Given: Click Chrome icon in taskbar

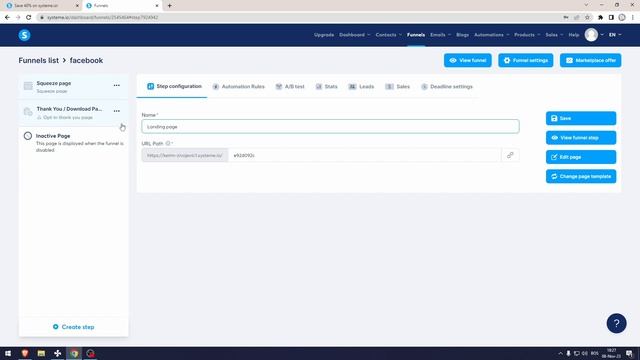Looking at the screenshot, I should click(x=74, y=353).
